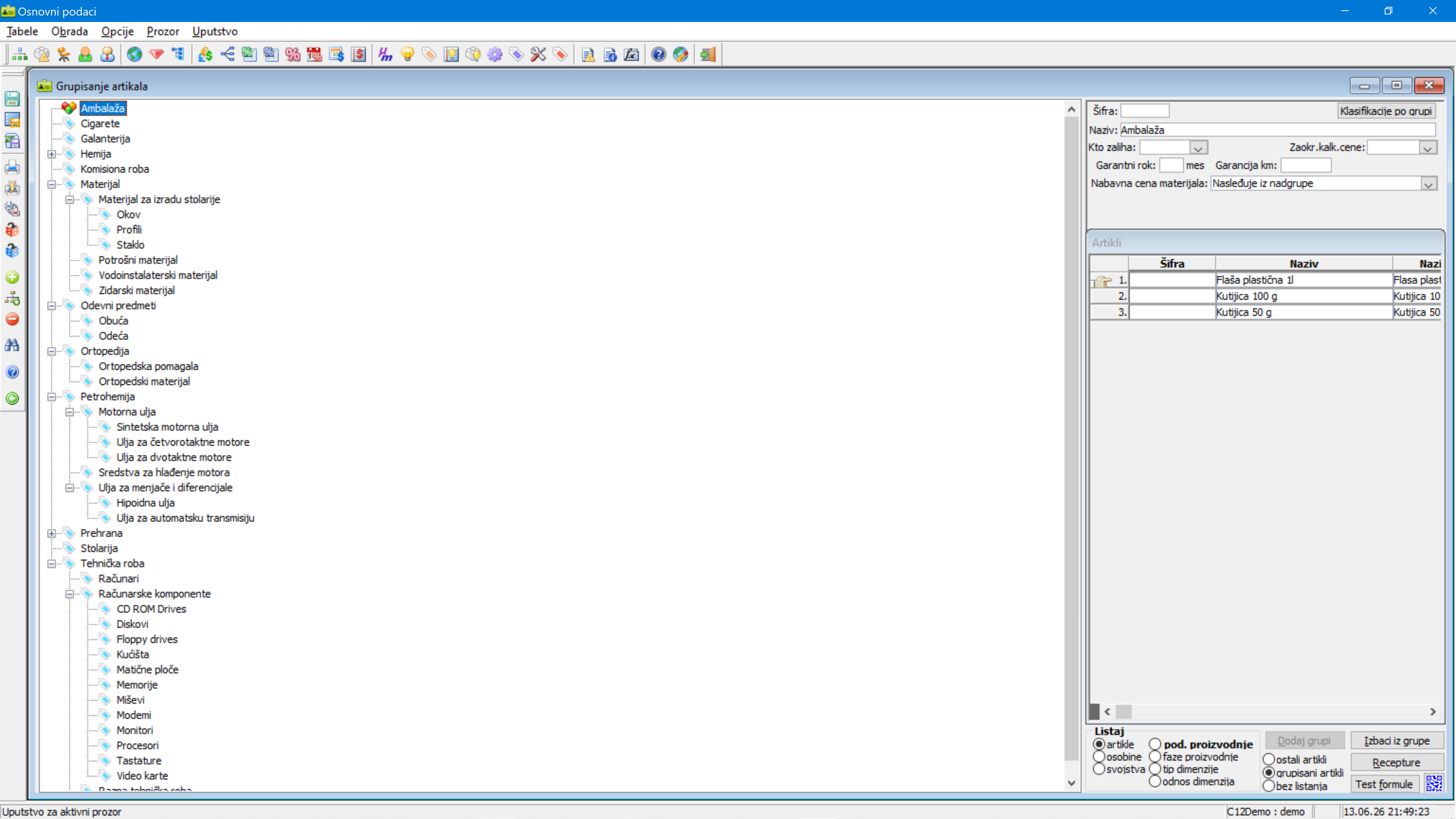Click the 'Izbaci iz grupe' button
The width and height of the screenshot is (1456, 819).
point(1396,741)
